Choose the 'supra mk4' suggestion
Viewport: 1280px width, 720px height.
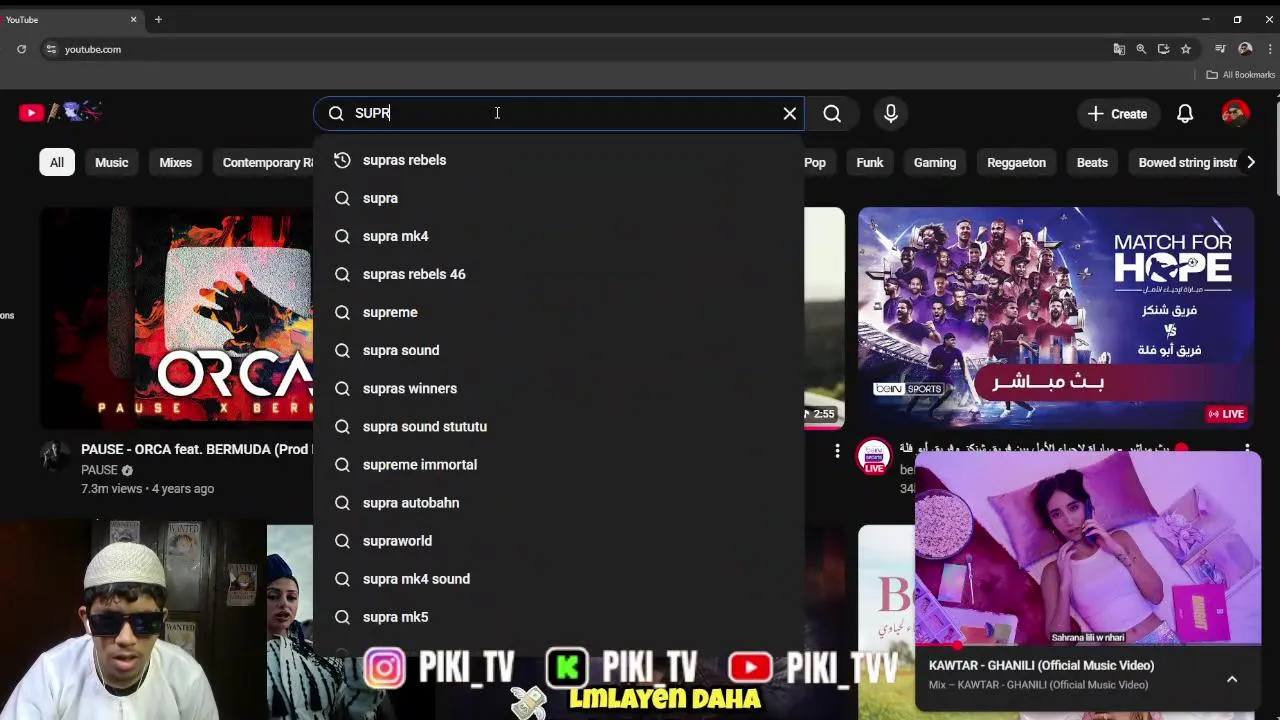coord(559,236)
